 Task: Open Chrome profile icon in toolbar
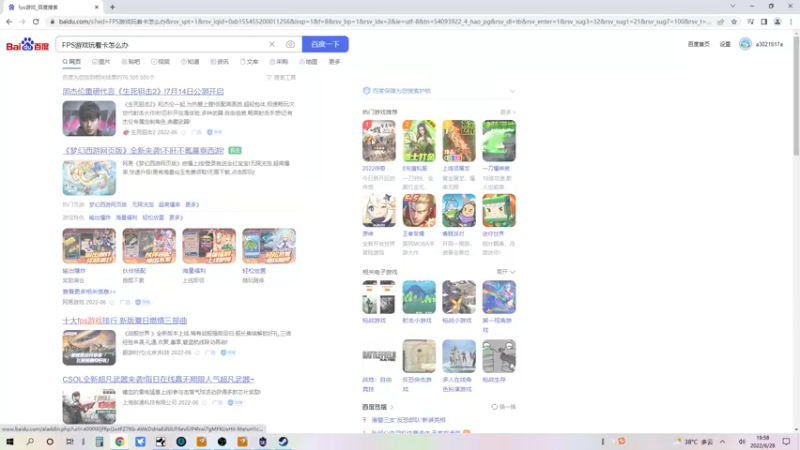pos(777,22)
